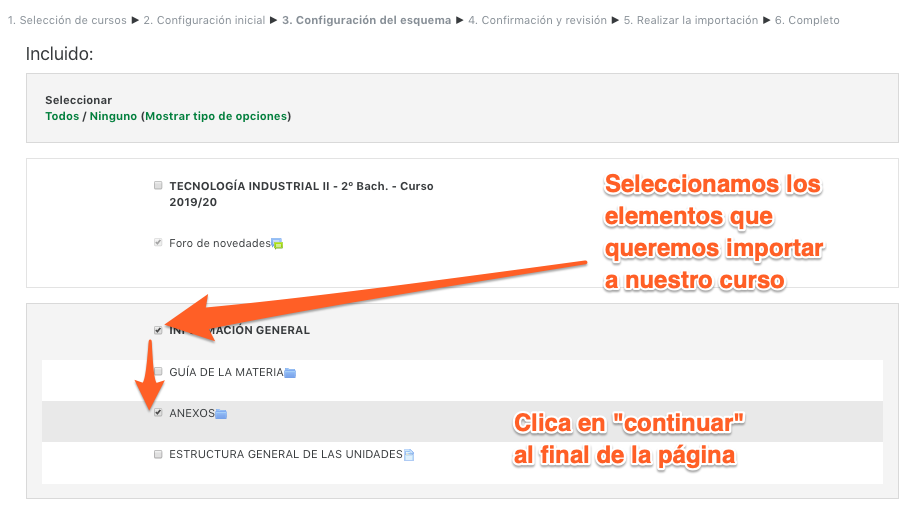Uncheck the INFORMACIÓN GENERAL checkbox
Image resolution: width=905 pixels, height=509 pixels.
158,330
